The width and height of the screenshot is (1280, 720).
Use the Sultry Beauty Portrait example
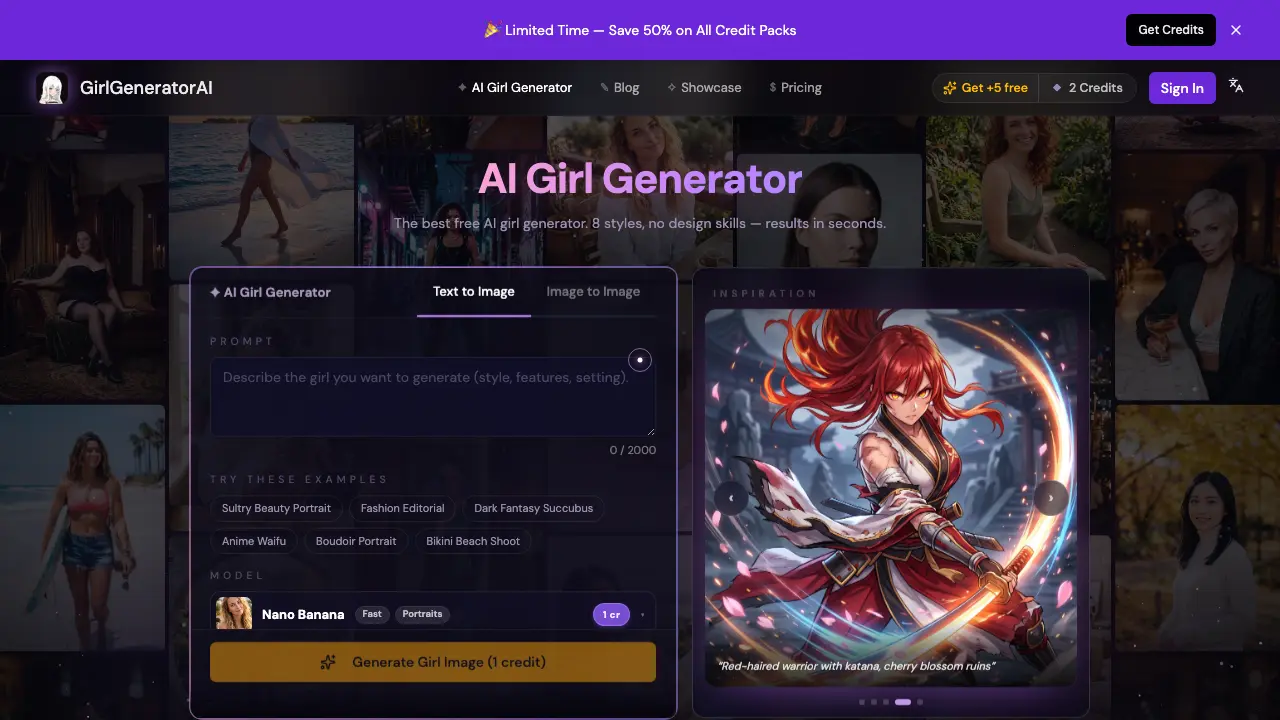(x=276, y=508)
